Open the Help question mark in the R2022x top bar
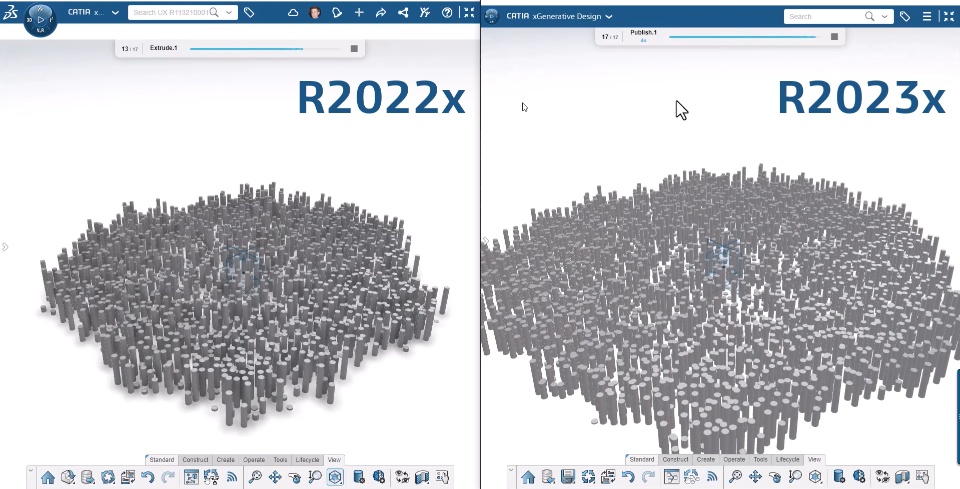 [x=447, y=12]
